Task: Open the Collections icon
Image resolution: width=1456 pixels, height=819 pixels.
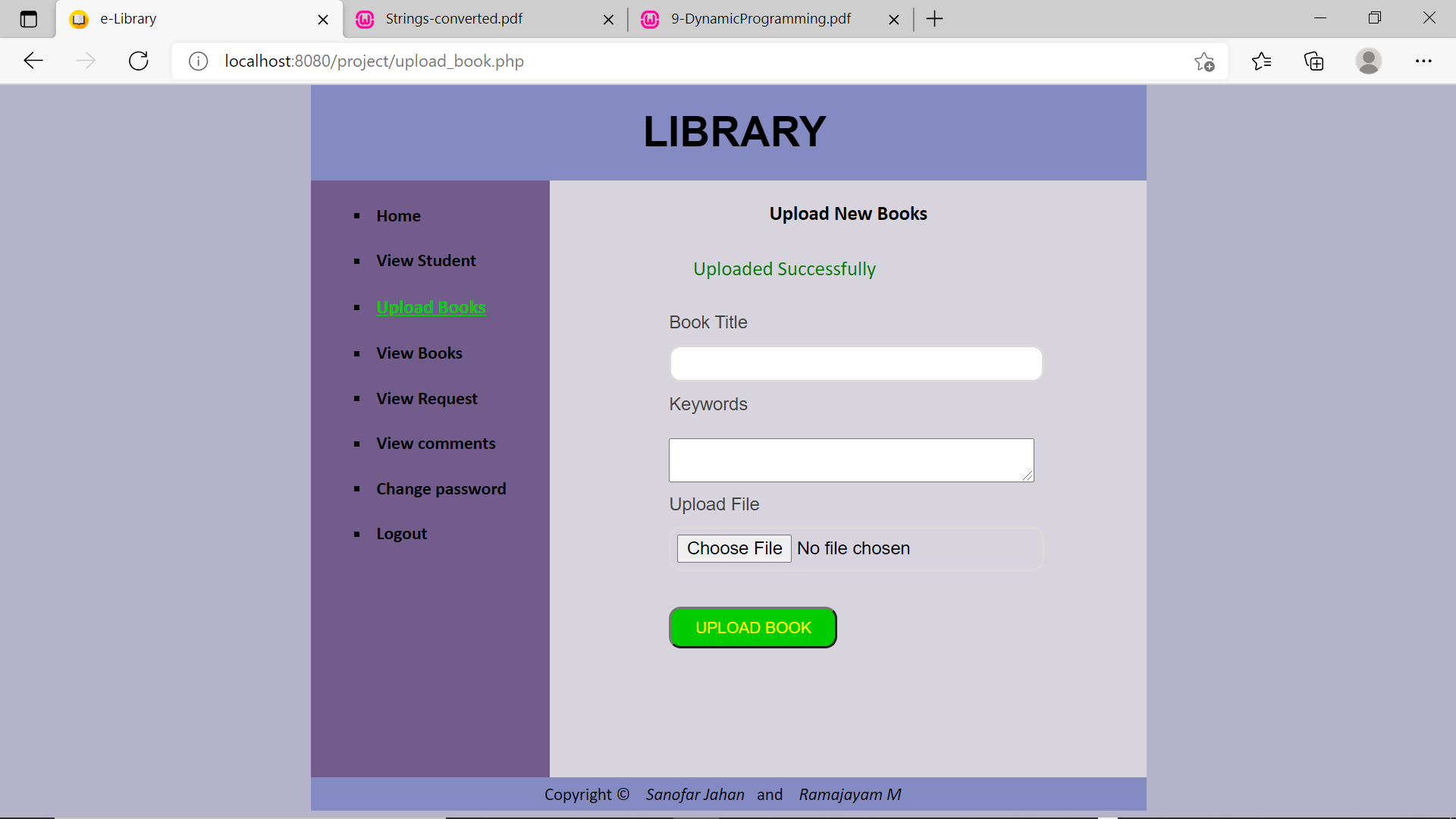Action: point(1313,61)
